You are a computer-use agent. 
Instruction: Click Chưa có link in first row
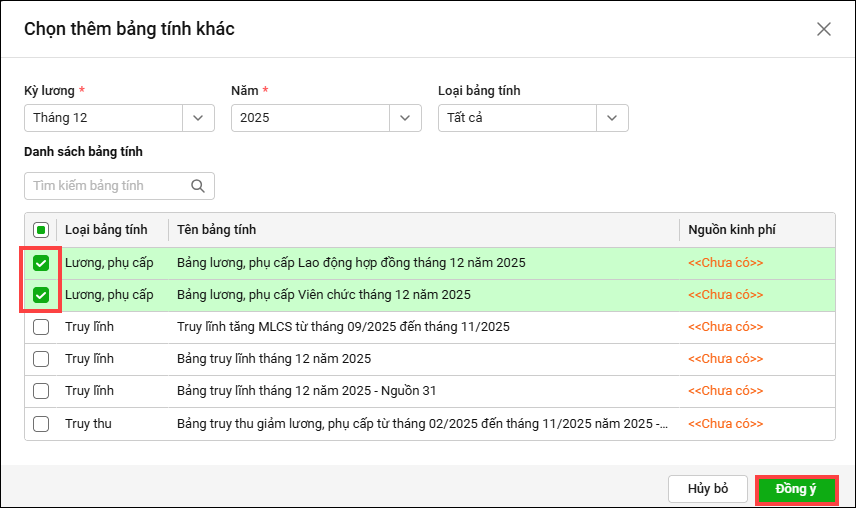tap(725, 264)
